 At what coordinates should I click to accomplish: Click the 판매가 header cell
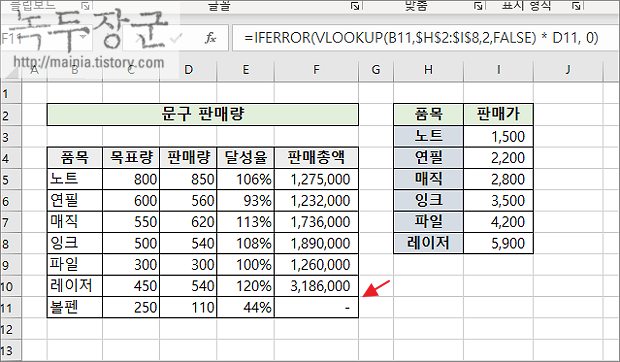point(498,115)
